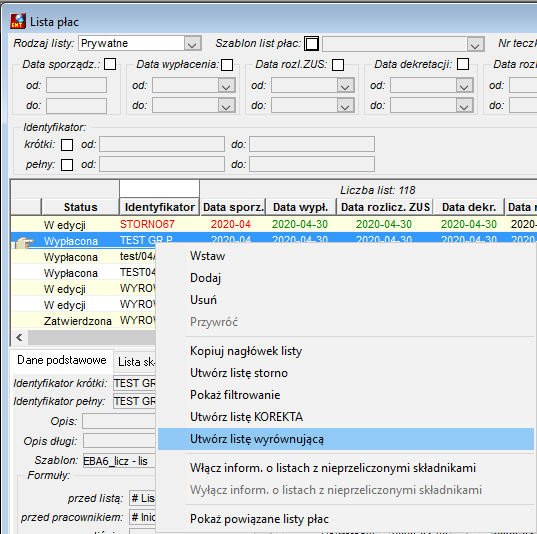Click the Opis długi input field
The width and height of the screenshot is (537, 534).
click(x=120, y=441)
